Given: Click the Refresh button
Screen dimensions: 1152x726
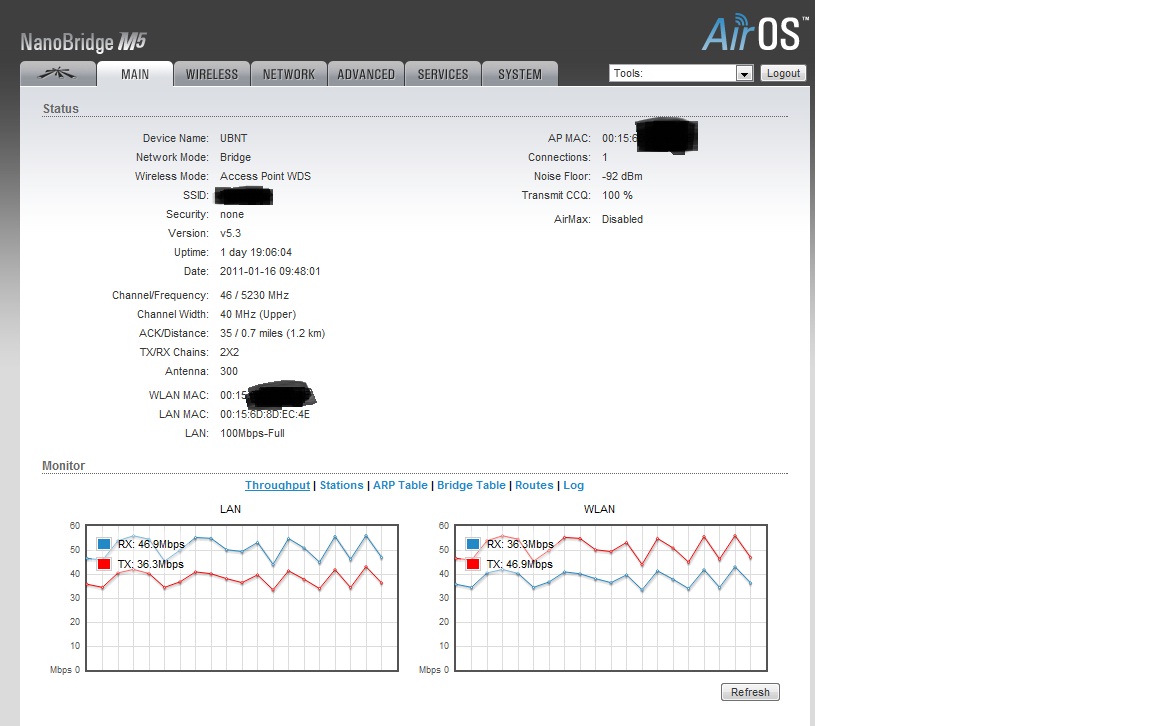Looking at the screenshot, I should pyautogui.click(x=750, y=692).
